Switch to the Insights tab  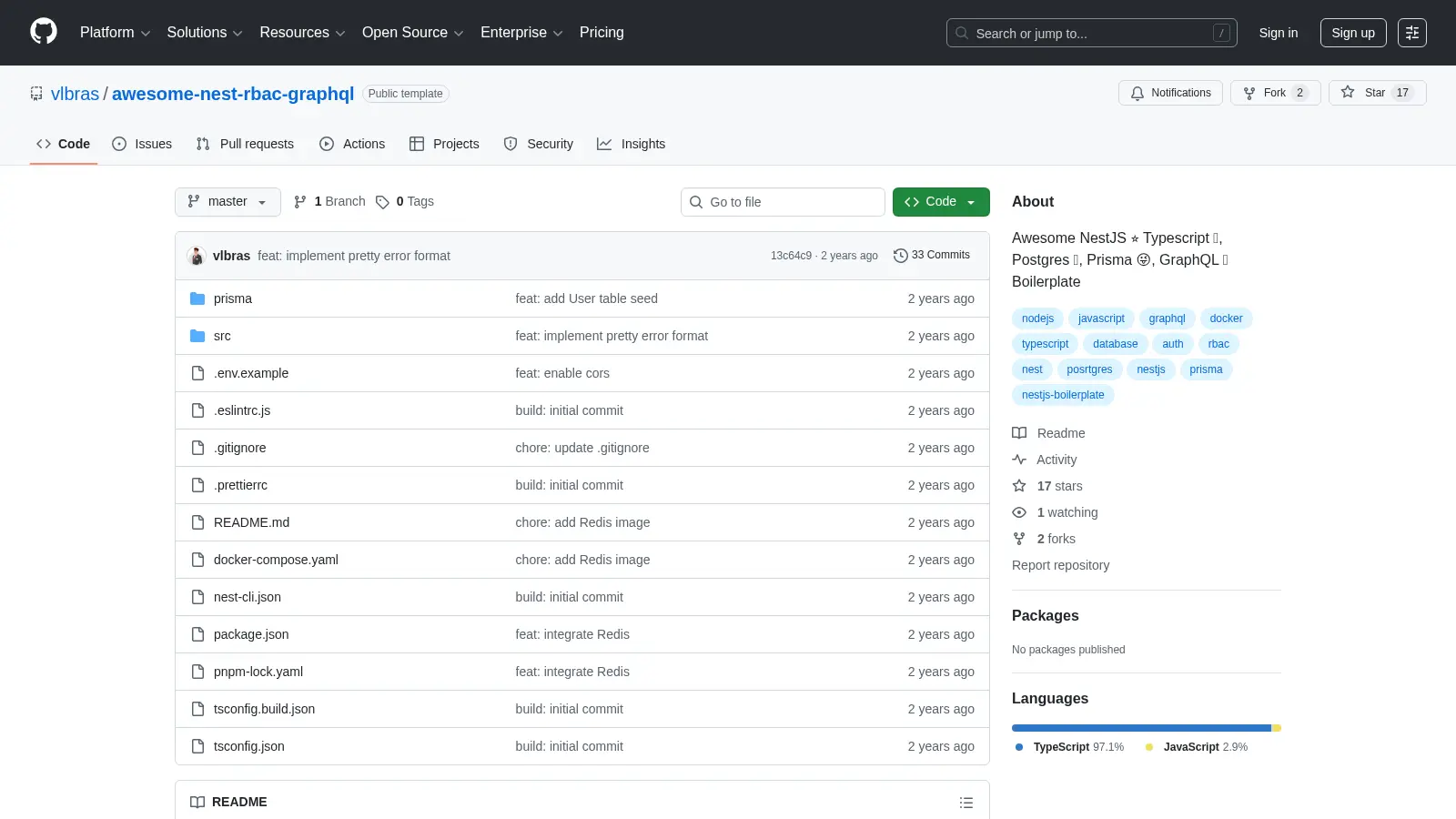tap(632, 144)
